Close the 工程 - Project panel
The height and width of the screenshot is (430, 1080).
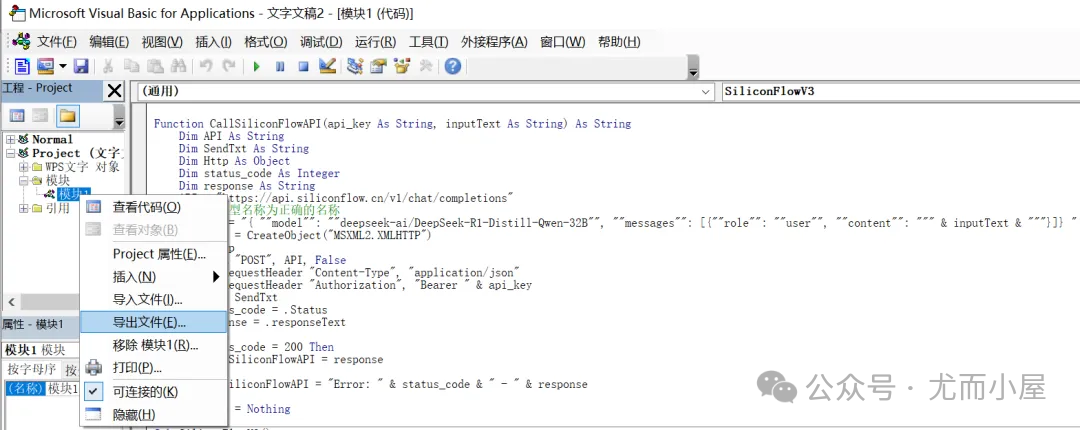(x=114, y=90)
